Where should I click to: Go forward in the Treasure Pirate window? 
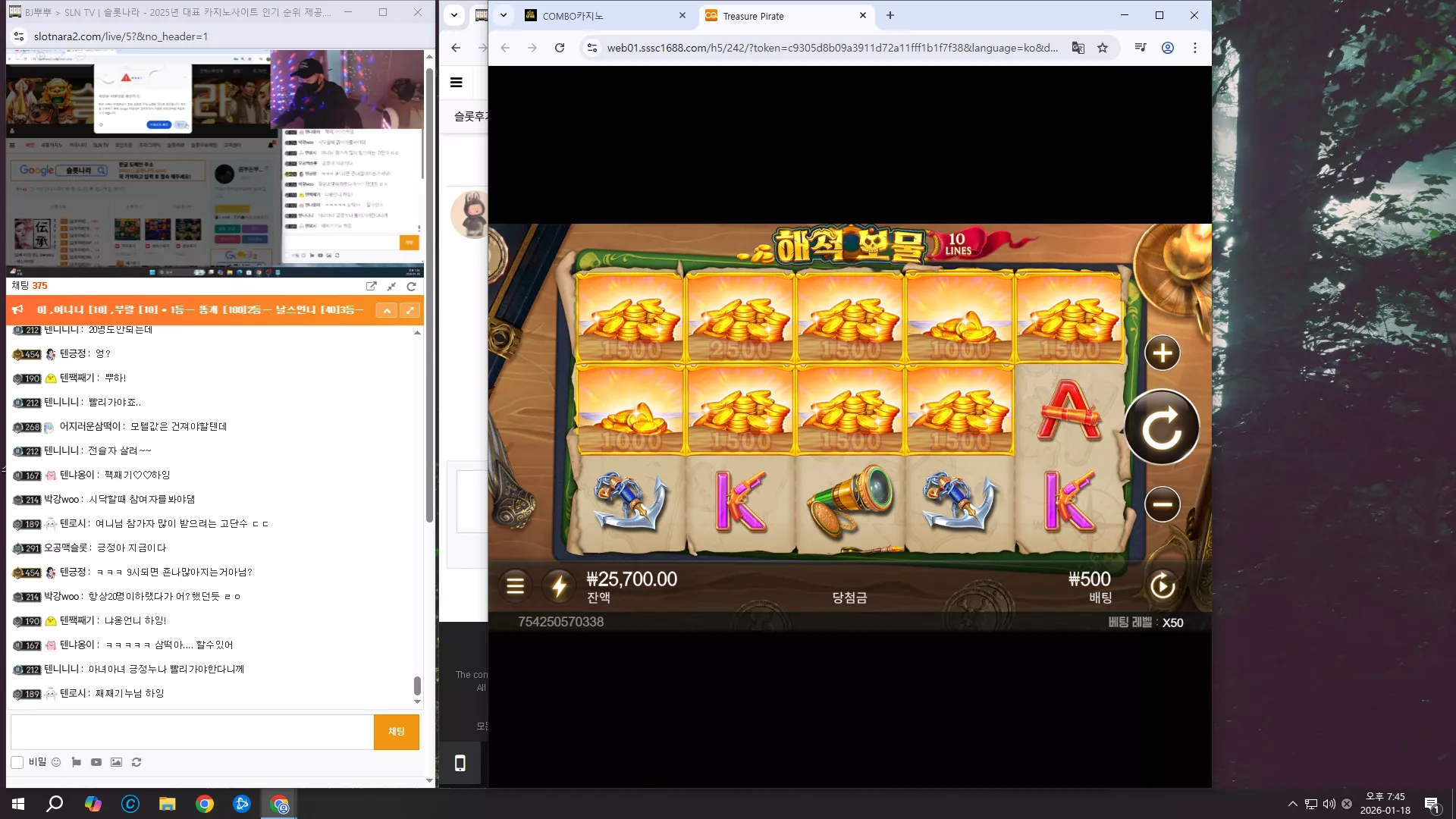[532, 48]
